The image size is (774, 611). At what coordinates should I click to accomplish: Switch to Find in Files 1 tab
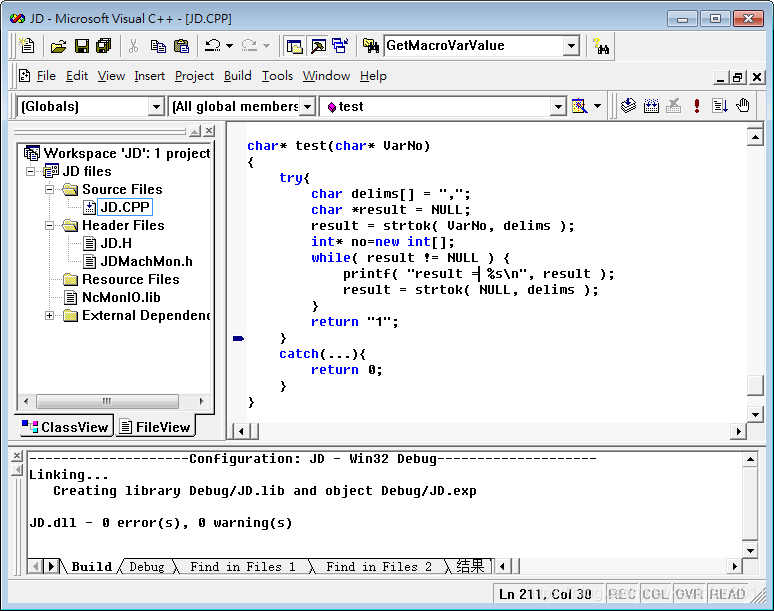[243, 567]
